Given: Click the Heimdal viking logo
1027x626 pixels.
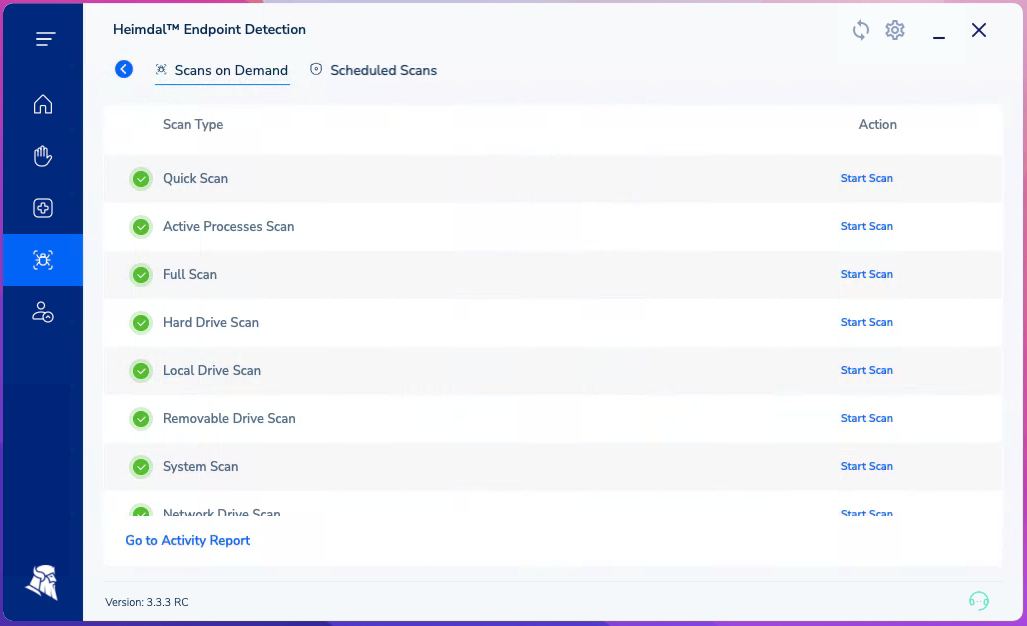Looking at the screenshot, I should point(42,582).
